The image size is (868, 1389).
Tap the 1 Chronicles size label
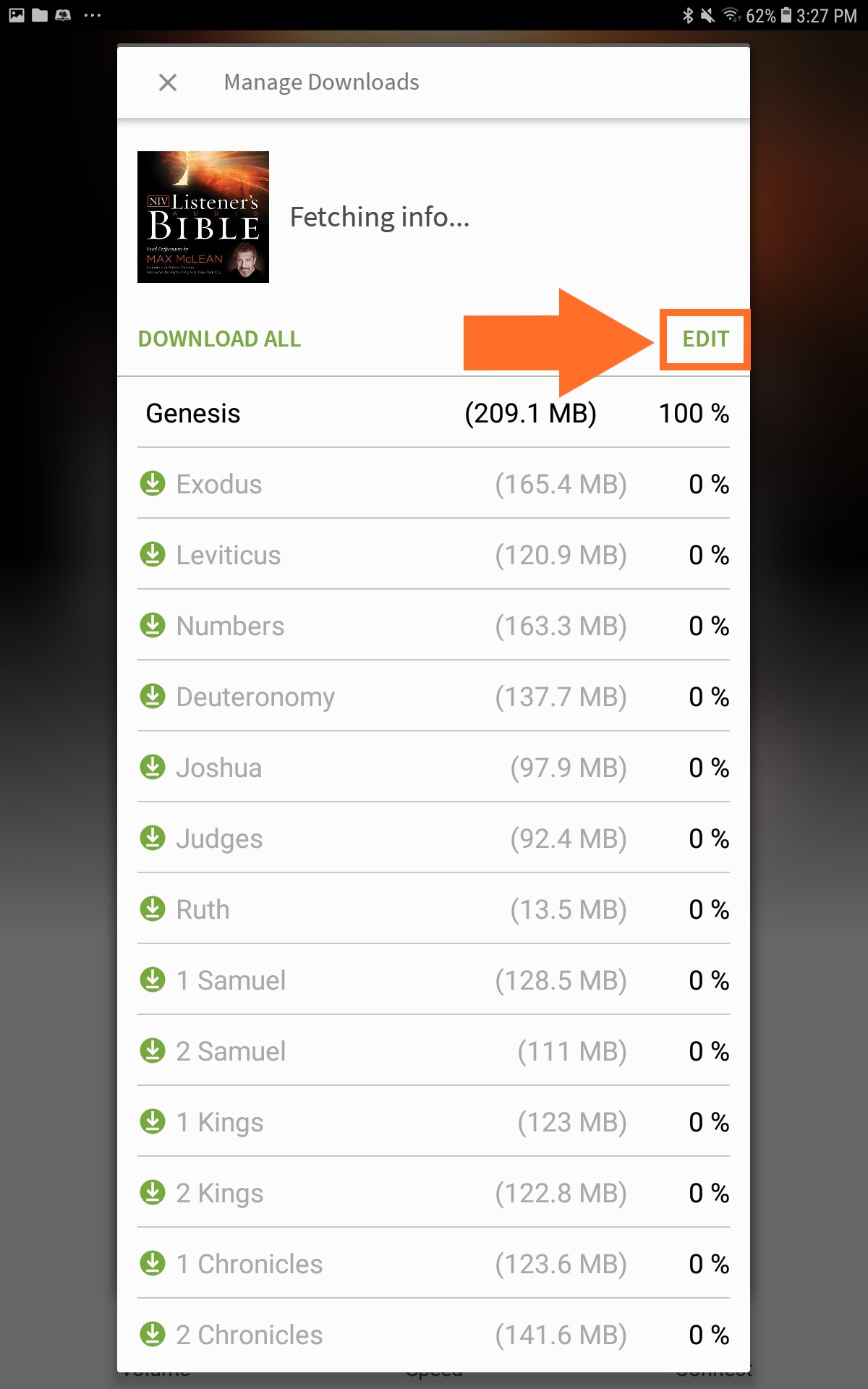(561, 1264)
